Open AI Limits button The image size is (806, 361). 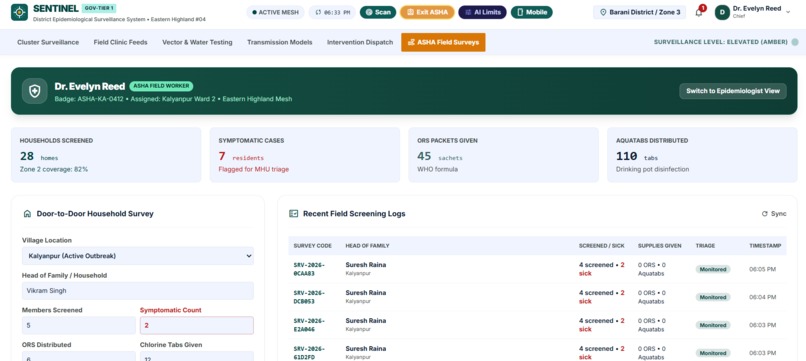coord(482,12)
